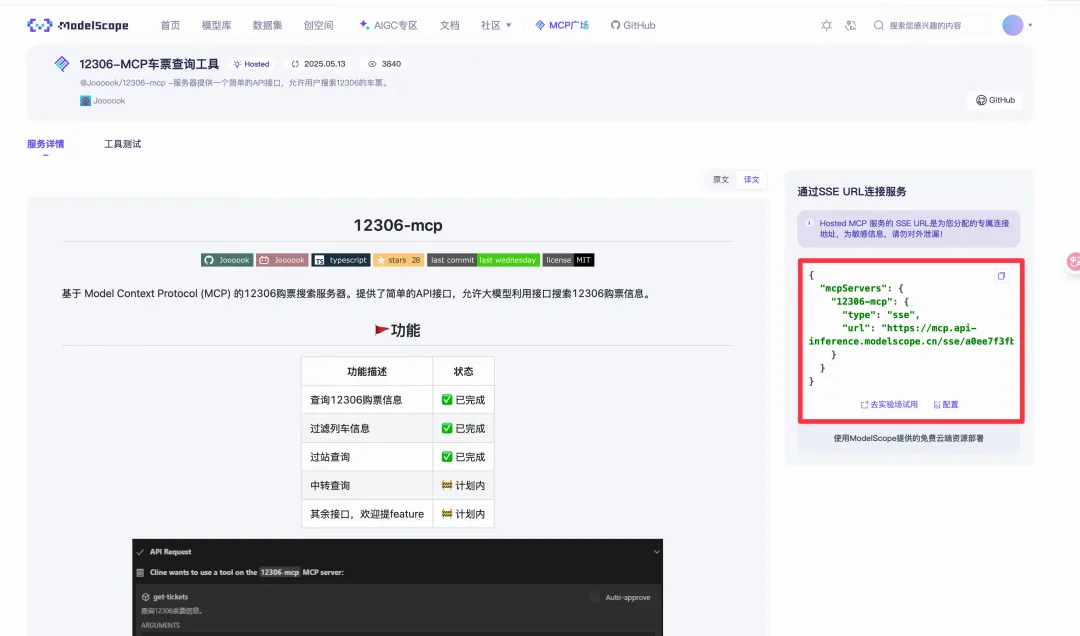This screenshot has height=636, width=1080.
Task: Click the 配置 link
Action: [x=946, y=404]
